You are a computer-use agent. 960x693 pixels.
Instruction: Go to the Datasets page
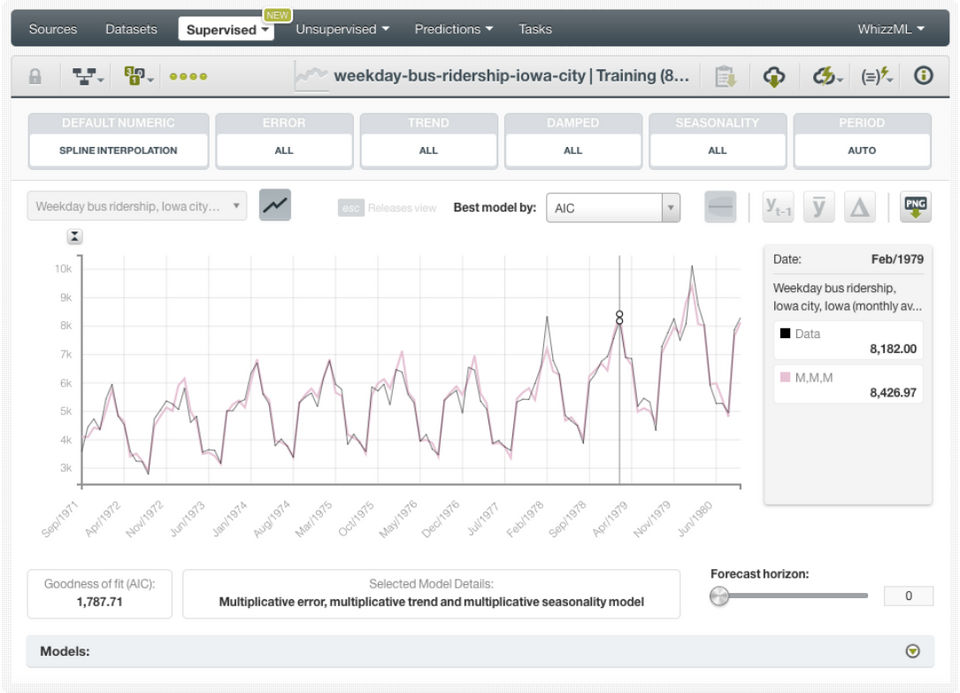pos(131,29)
